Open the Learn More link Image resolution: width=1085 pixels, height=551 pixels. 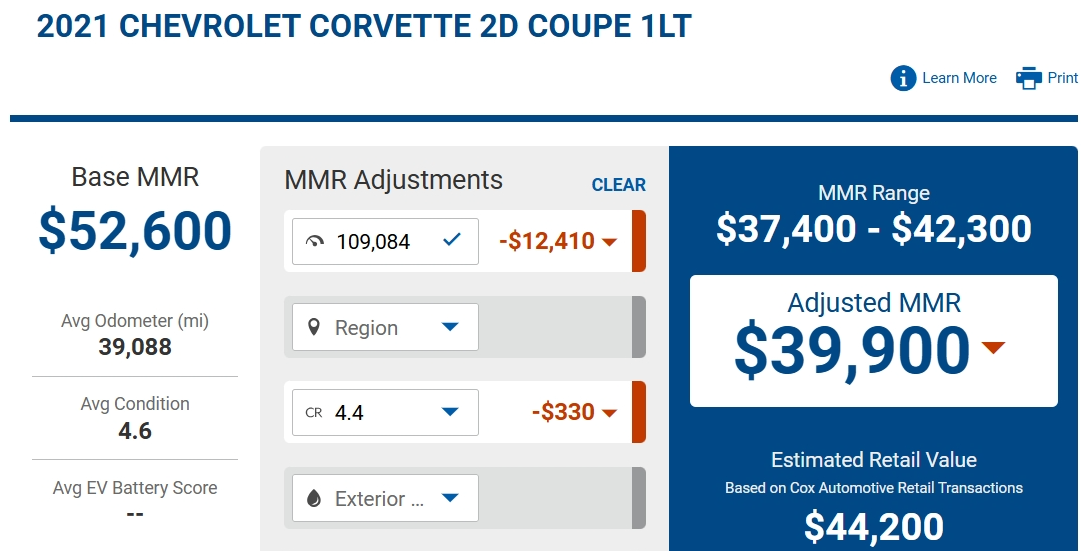(959, 78)
